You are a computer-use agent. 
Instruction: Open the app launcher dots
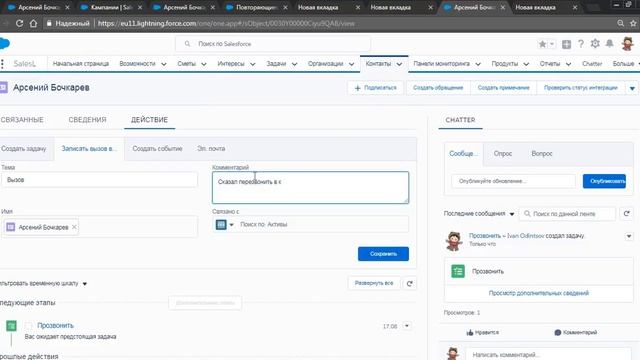pos(2,64)
